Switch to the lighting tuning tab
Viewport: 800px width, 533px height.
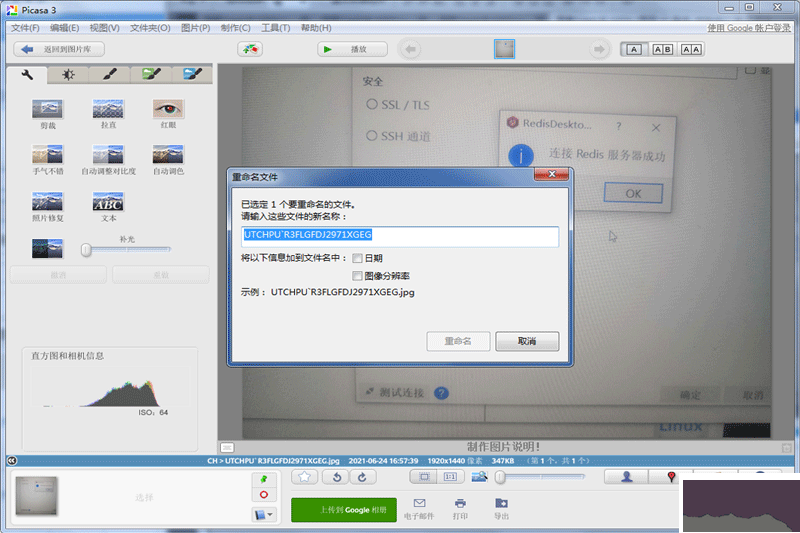tap(68, 74)
